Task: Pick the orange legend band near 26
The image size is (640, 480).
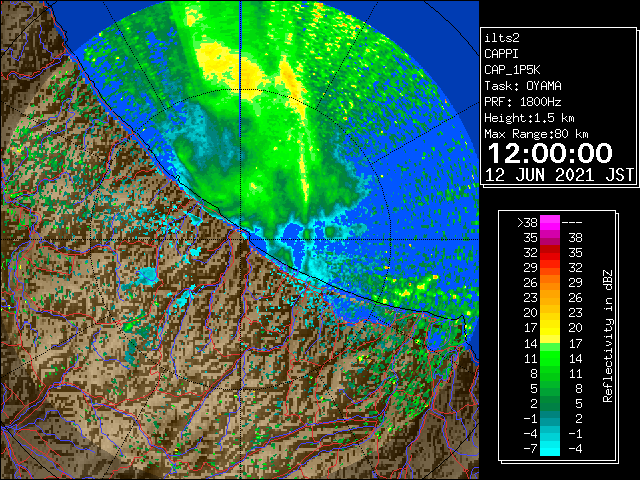Action: [x=550, y=283]
